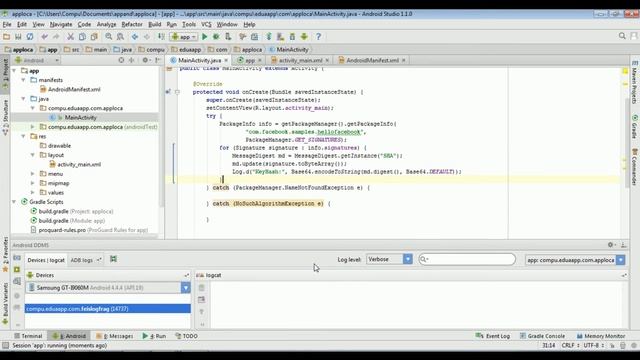Click the logcat search input field
The height and width of the screenshot is (360, 640).
coord(467,259)
